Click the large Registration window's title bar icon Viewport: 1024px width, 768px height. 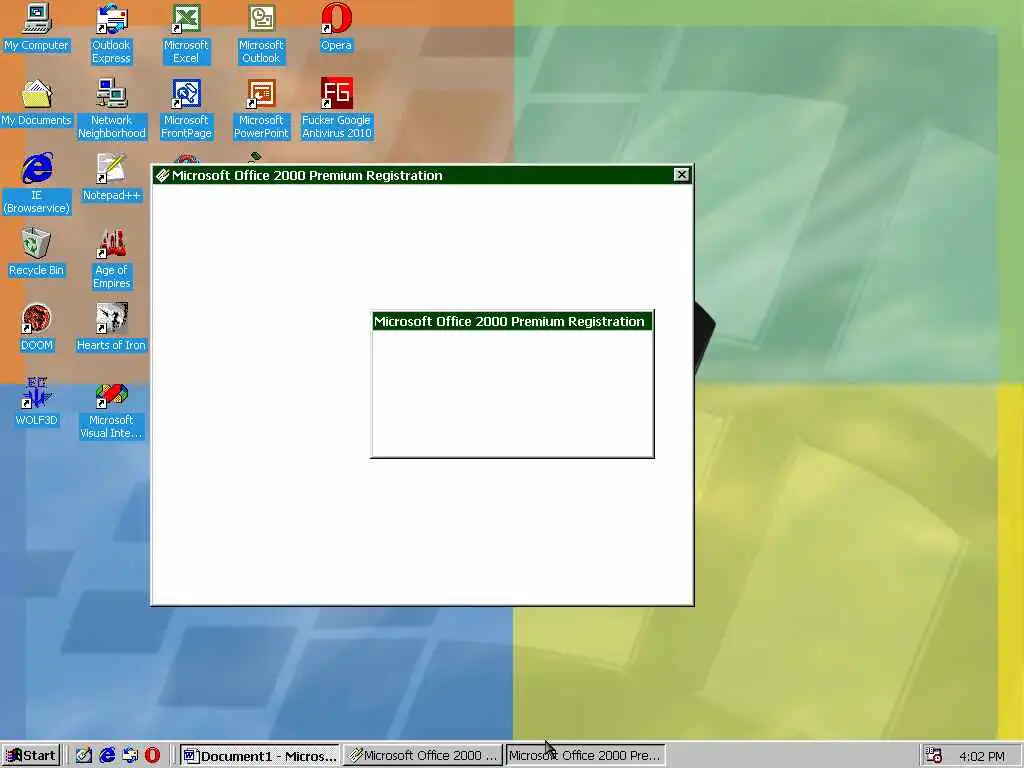[162, 175]
